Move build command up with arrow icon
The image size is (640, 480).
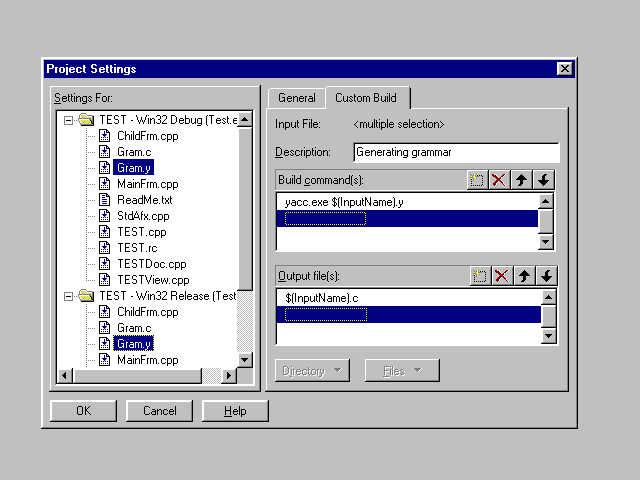click(523, 180)
